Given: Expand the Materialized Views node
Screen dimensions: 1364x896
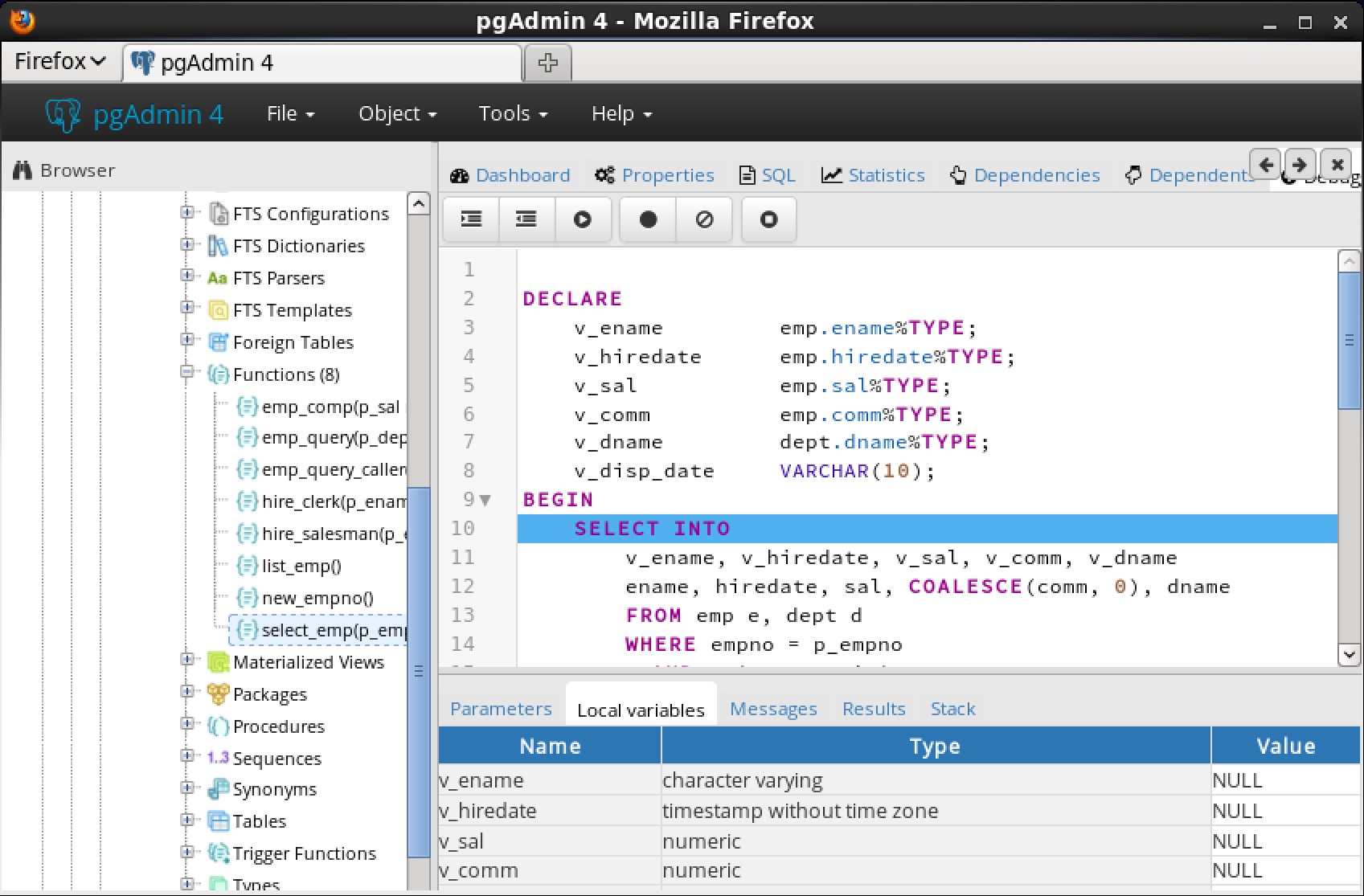Looking at the screenshot, I should click(187, 661).
